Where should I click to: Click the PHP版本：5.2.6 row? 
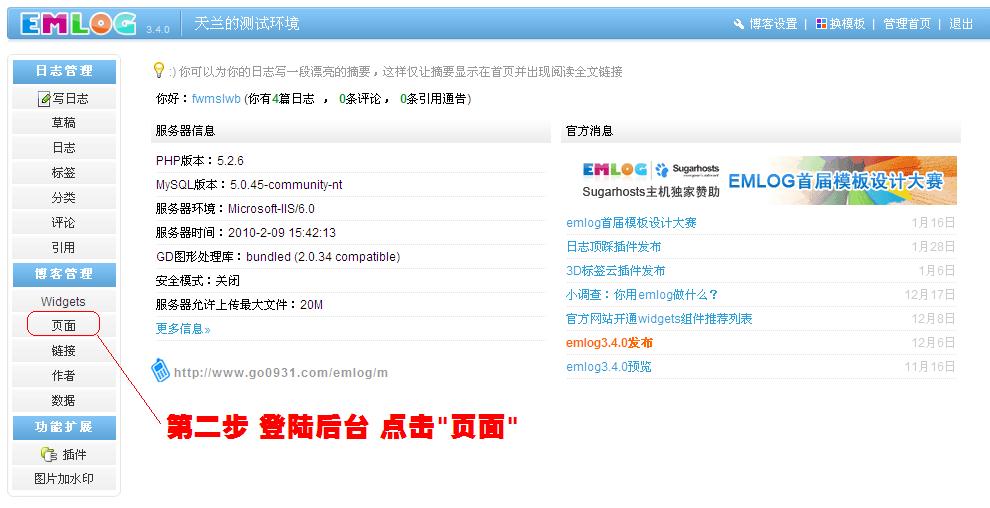coord(349,161)
